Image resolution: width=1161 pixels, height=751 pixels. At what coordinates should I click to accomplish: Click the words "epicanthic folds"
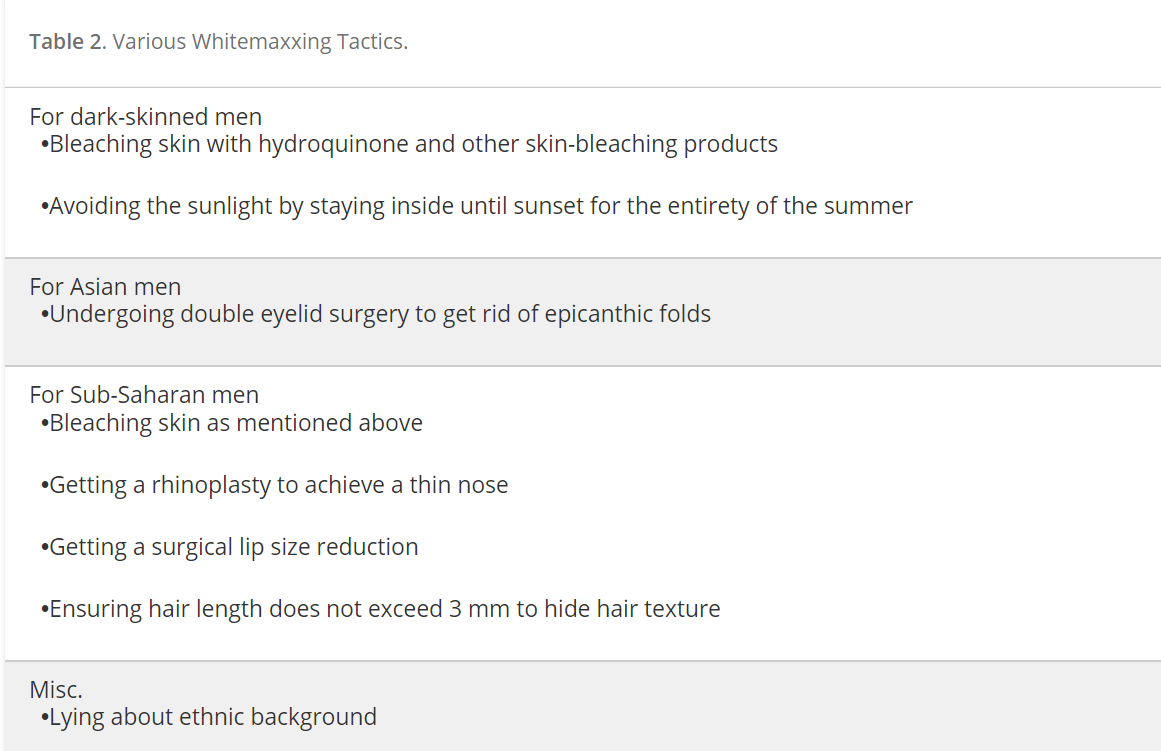click(628, 314)
